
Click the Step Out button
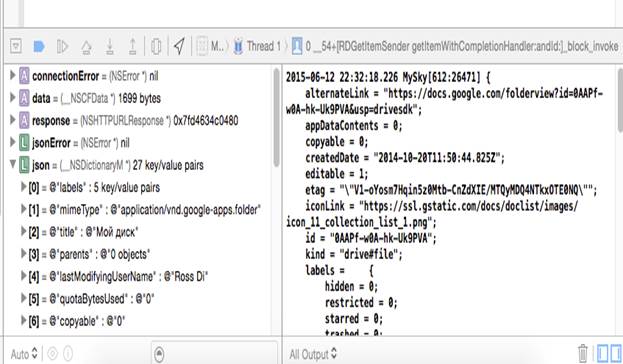[x=133, y=46]
